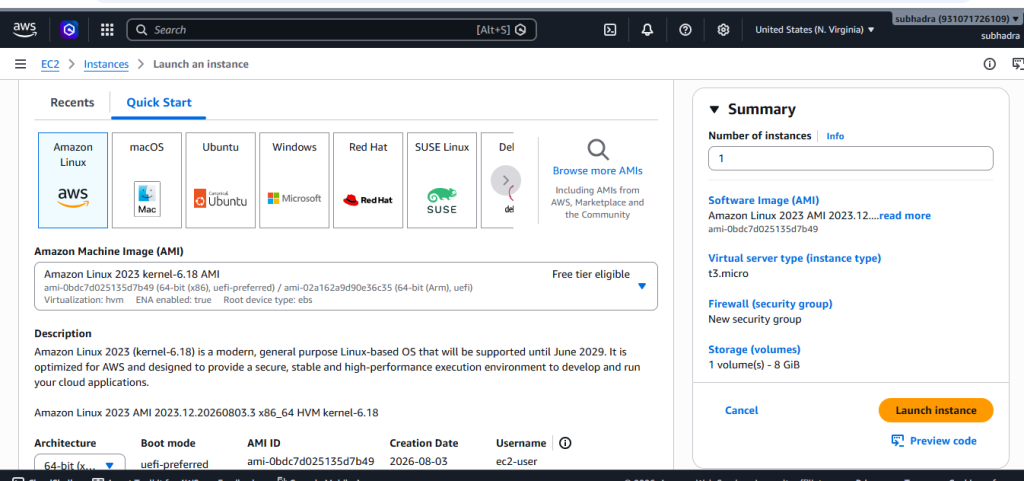The width and height of the screenshot is (1024, 481).
Task: Click the magnifier icon for browsing AMIs
Action: click(598, 149)
